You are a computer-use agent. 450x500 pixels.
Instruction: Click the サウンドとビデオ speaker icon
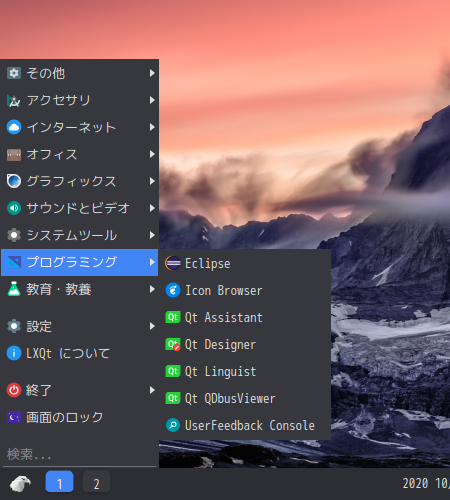coord(14,208)
